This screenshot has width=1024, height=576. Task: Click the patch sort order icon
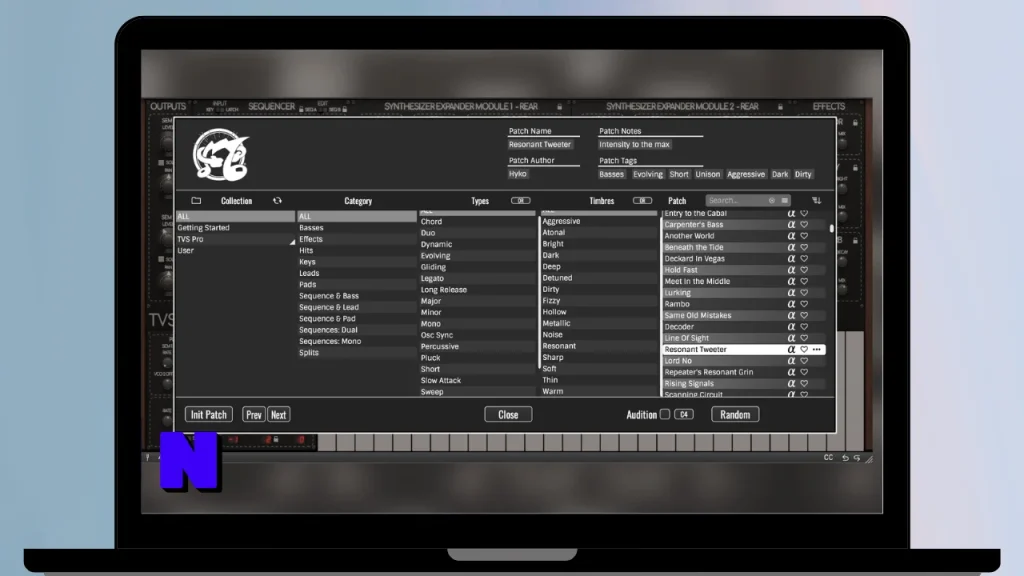point(816,200)
